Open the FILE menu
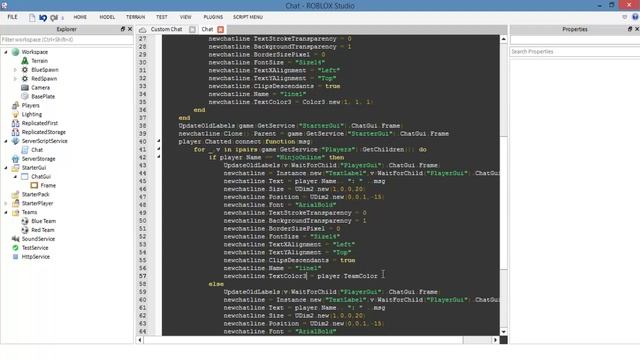 [12, 17]
